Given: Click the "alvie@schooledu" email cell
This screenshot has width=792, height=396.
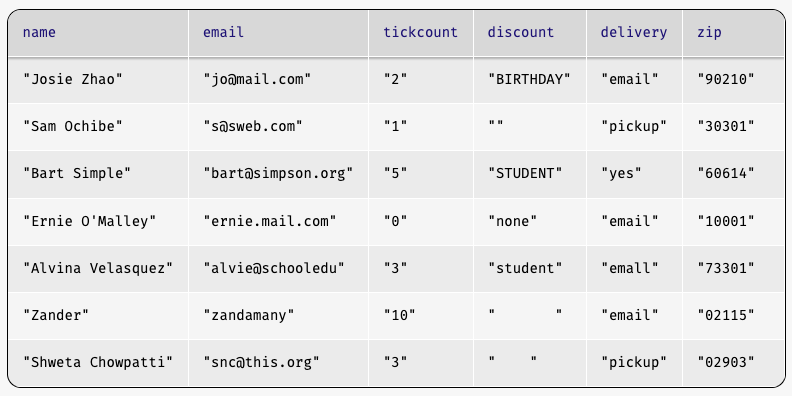Looking at the screenshot, I should click(x=278, y=269).
